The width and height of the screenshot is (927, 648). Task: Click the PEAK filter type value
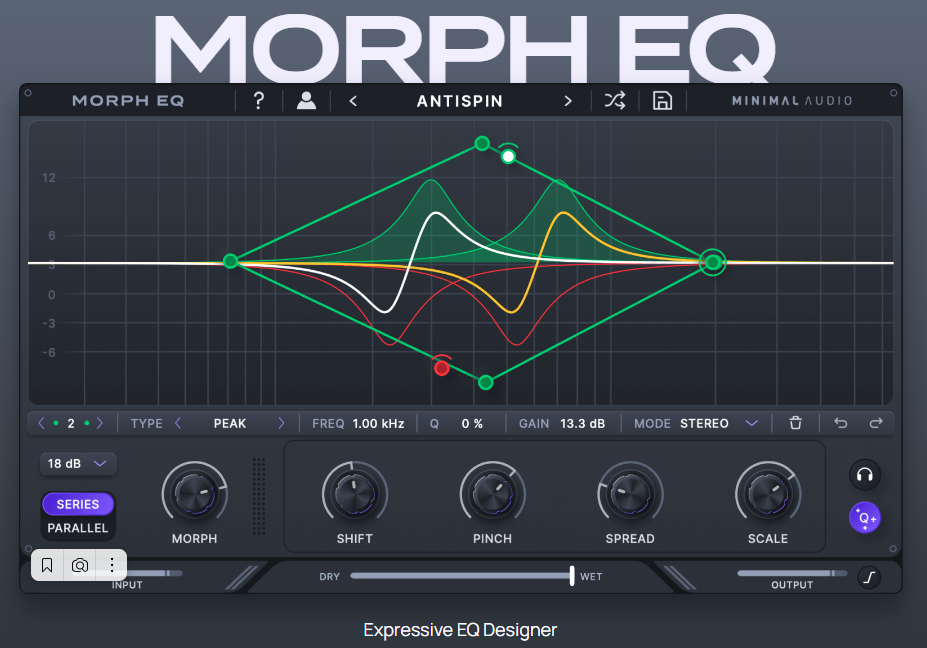[x=229, y=423]
